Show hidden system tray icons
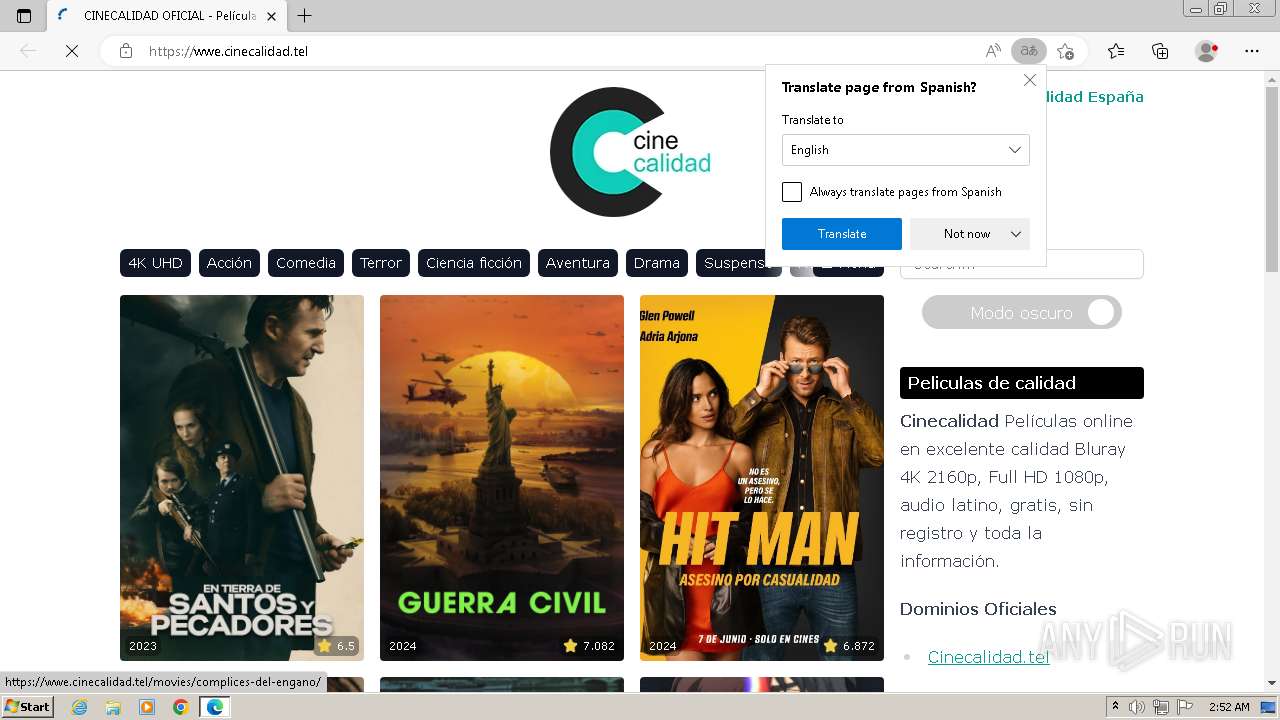The height and width of the screenshot is (720, 1280). pos(1116,707)
